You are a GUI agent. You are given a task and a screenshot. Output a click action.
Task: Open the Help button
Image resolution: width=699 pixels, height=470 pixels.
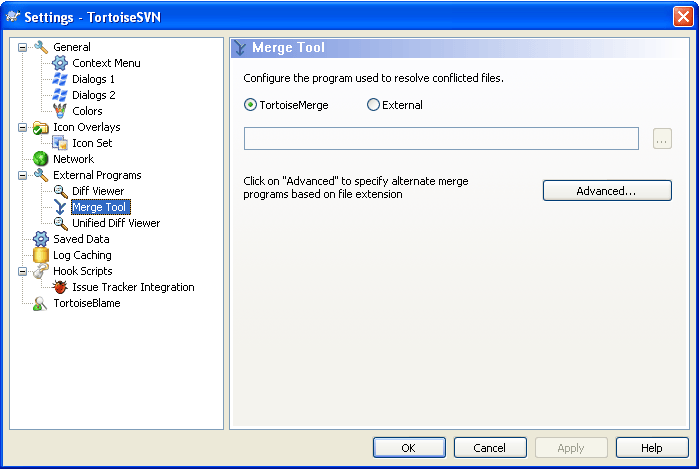(652, 448)
